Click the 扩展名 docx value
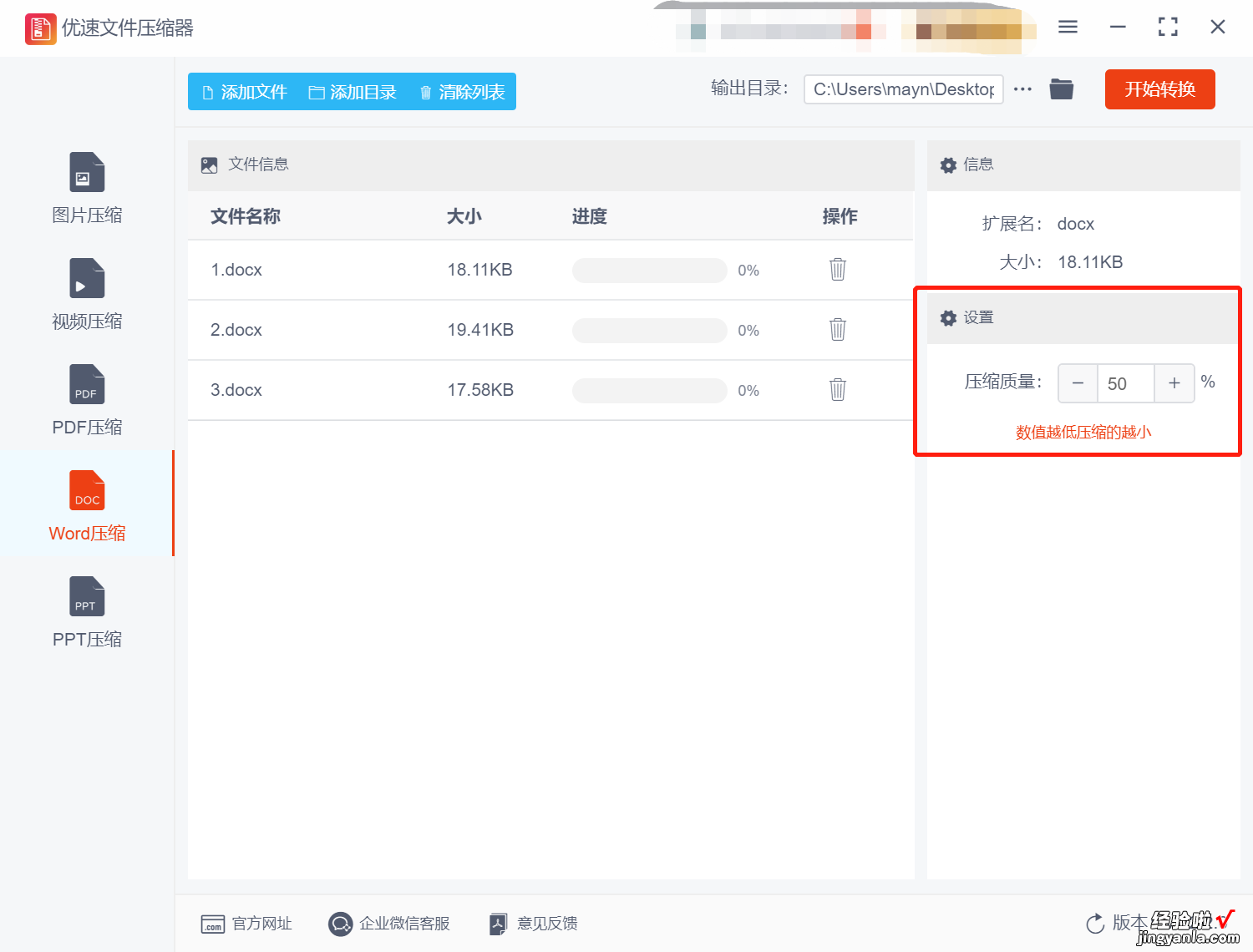The width and height of the screenshot is (1253, 952). click(1076, 224)
